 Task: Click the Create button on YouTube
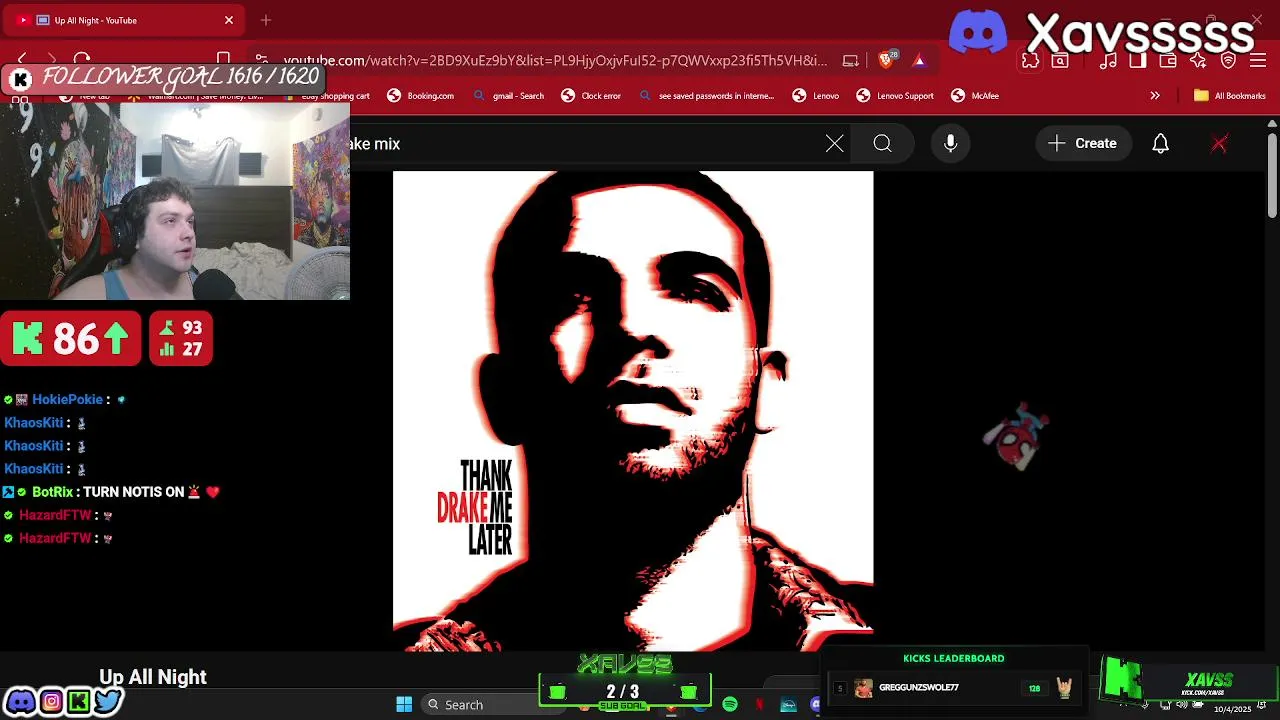click(1082, 143)
